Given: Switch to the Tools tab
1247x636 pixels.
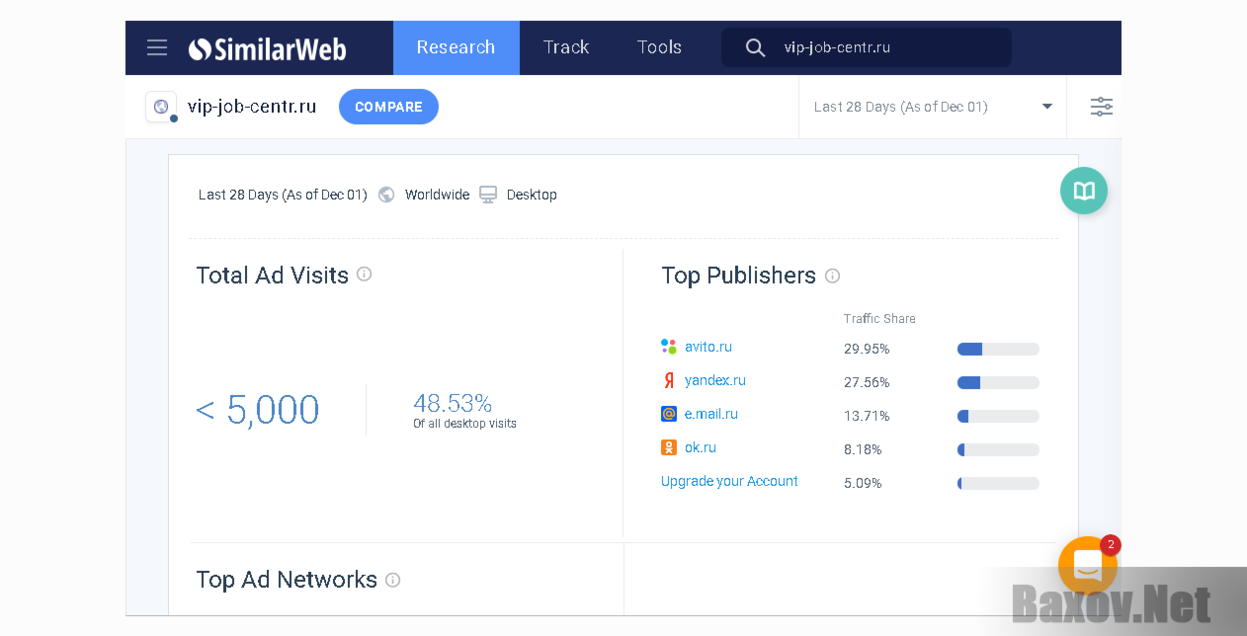Looking at the screenshot, I should point(660,48).
